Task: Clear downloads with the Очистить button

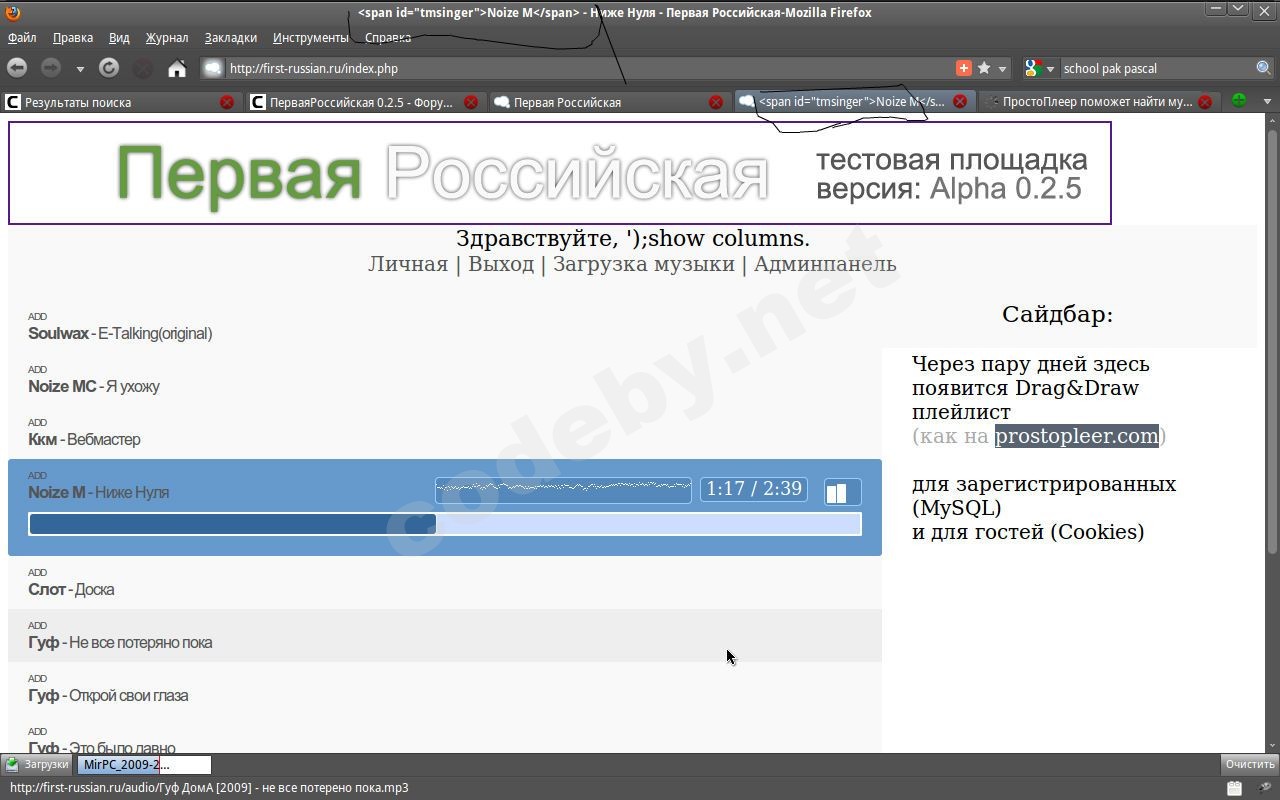Action: 1250,765
